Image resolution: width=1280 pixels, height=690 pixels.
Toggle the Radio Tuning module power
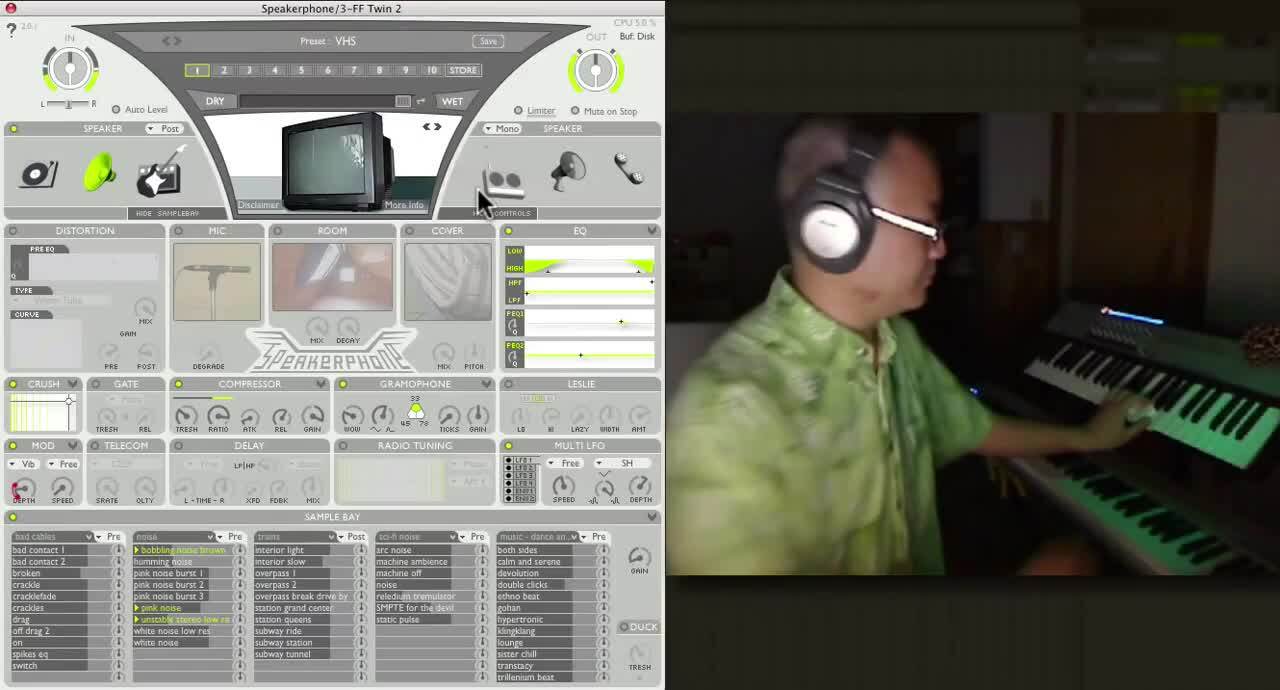(x=343, y=446)
